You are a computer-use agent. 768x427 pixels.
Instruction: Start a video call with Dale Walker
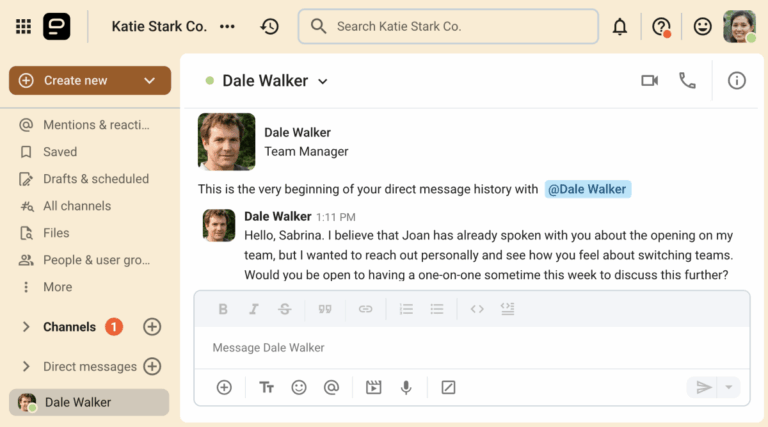(x=649, y=81)
